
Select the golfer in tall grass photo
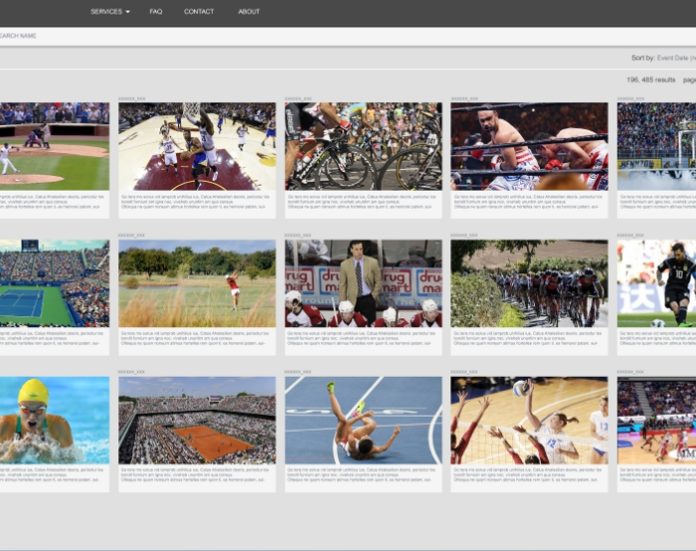(x=197, y=283)
